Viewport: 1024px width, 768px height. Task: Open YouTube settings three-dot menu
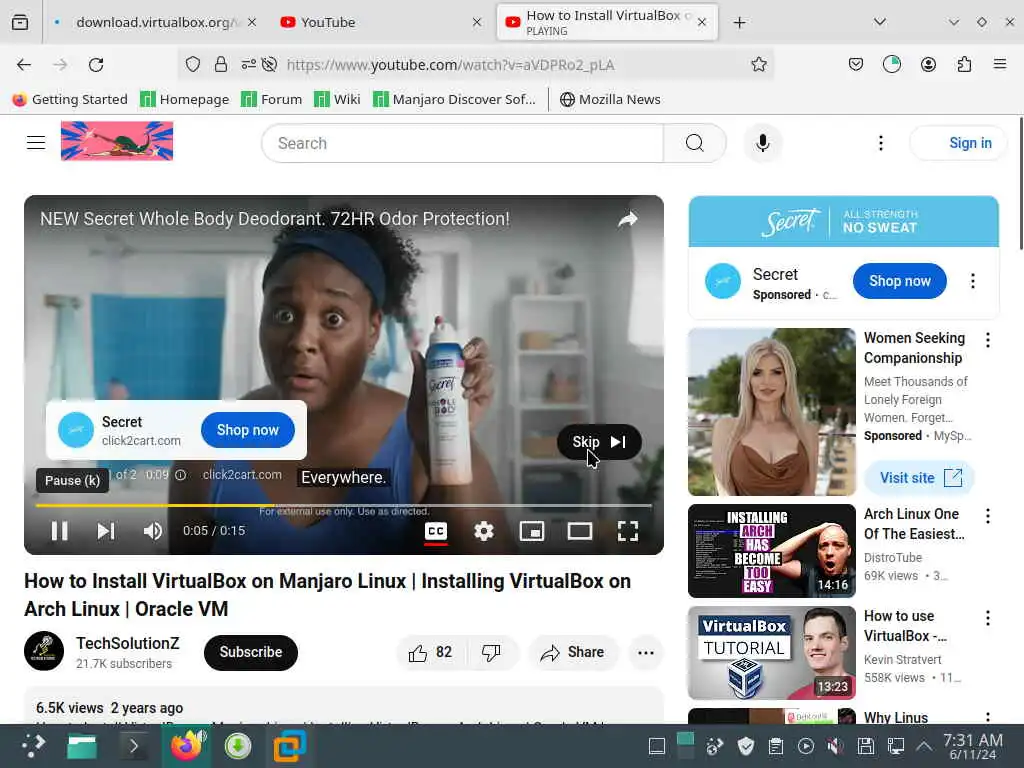(x=880, y=143)
